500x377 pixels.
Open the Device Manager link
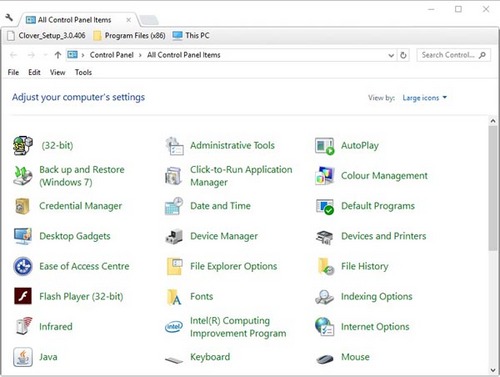[224, 236]
